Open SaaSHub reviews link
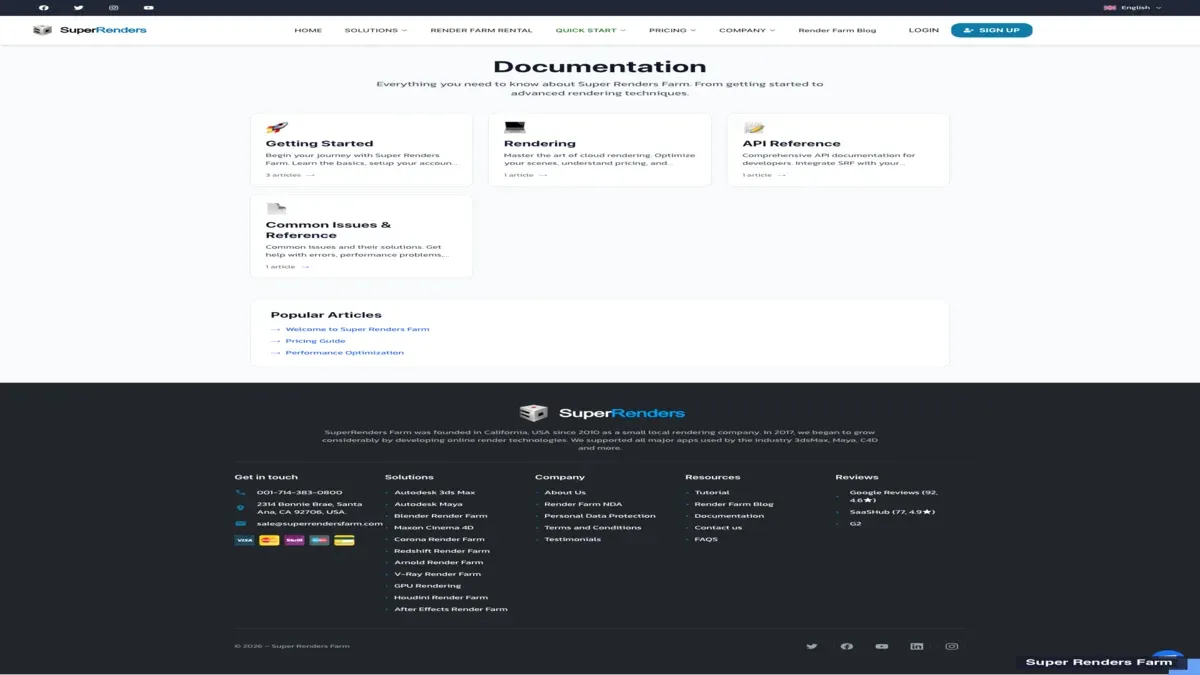The width and height of the screenshot is (1200, 675). coord(892,512)
